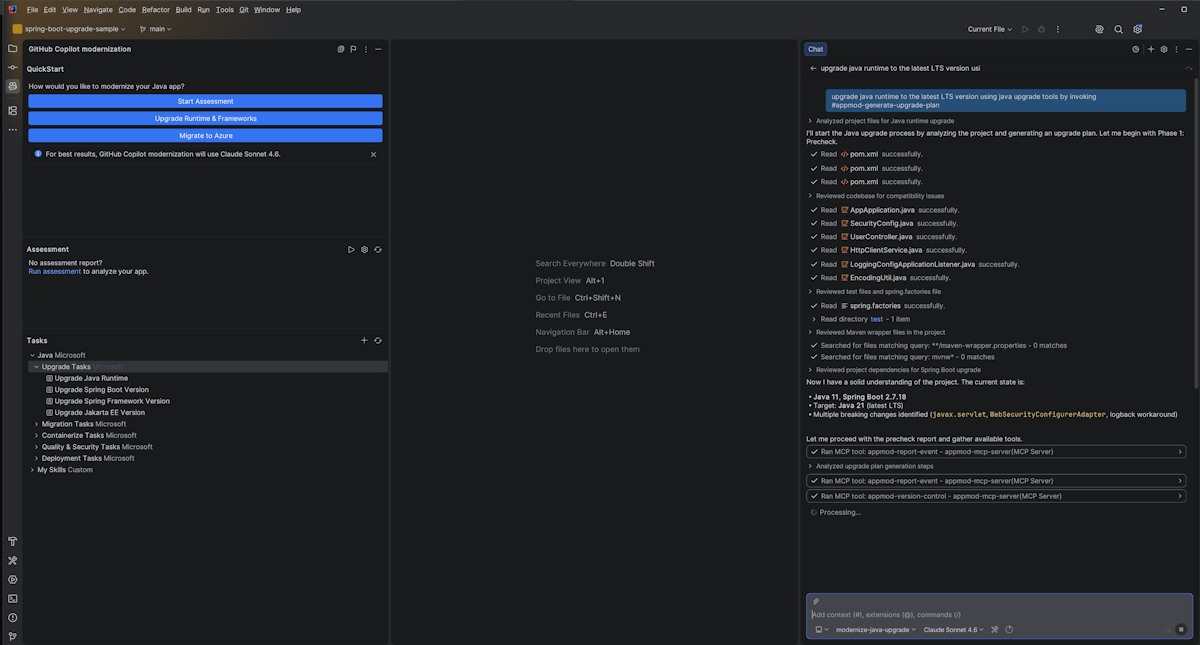Open the Services/Run icon in left sidebar

pyautogui.click(x=12, y=579)
